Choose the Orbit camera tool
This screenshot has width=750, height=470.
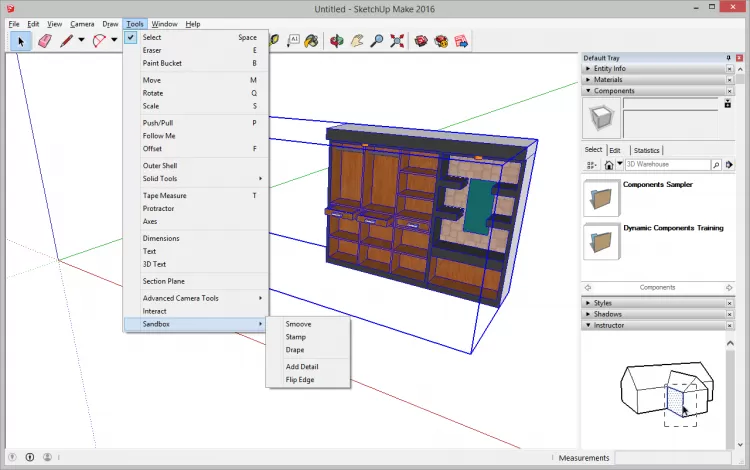pyautogui.click(x=337, y=41)
